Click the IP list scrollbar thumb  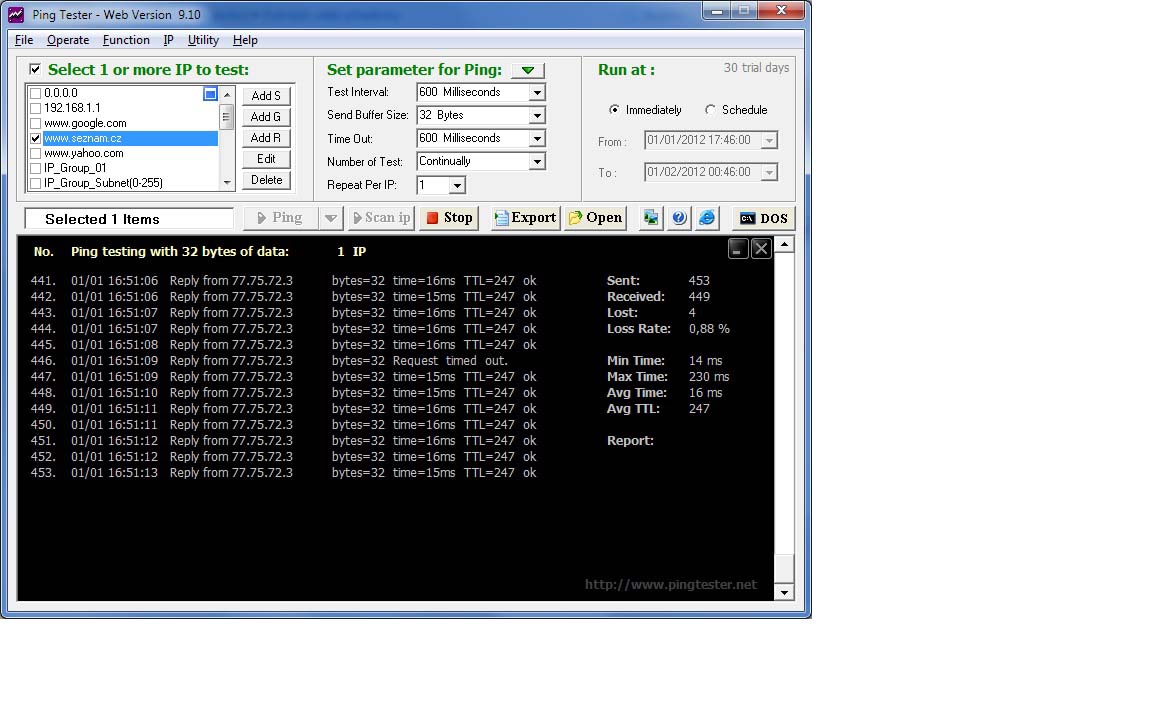[x=227, y=116]
